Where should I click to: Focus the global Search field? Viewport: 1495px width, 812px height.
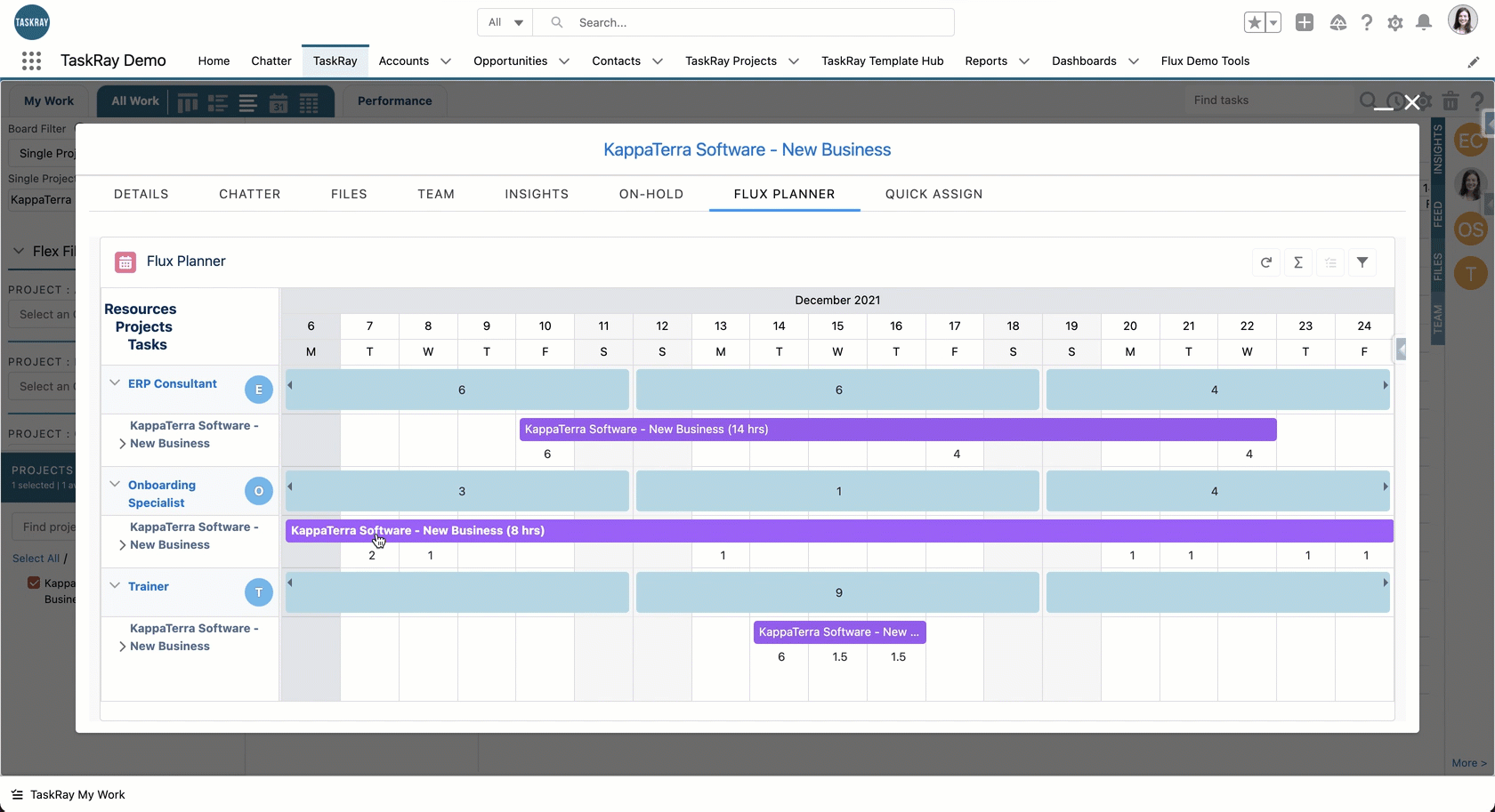[743, 22]
